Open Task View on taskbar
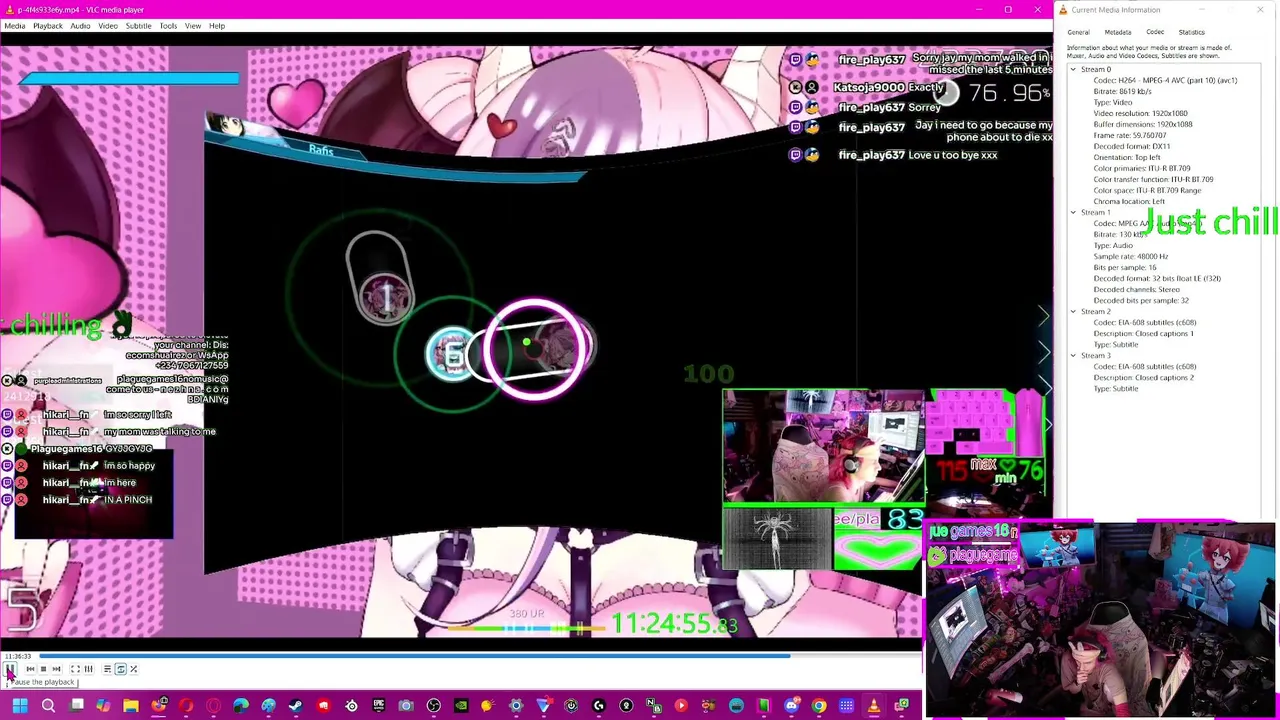Viewport: 1280px width, 720px height. pyautogui.click(x=76, y=706)
